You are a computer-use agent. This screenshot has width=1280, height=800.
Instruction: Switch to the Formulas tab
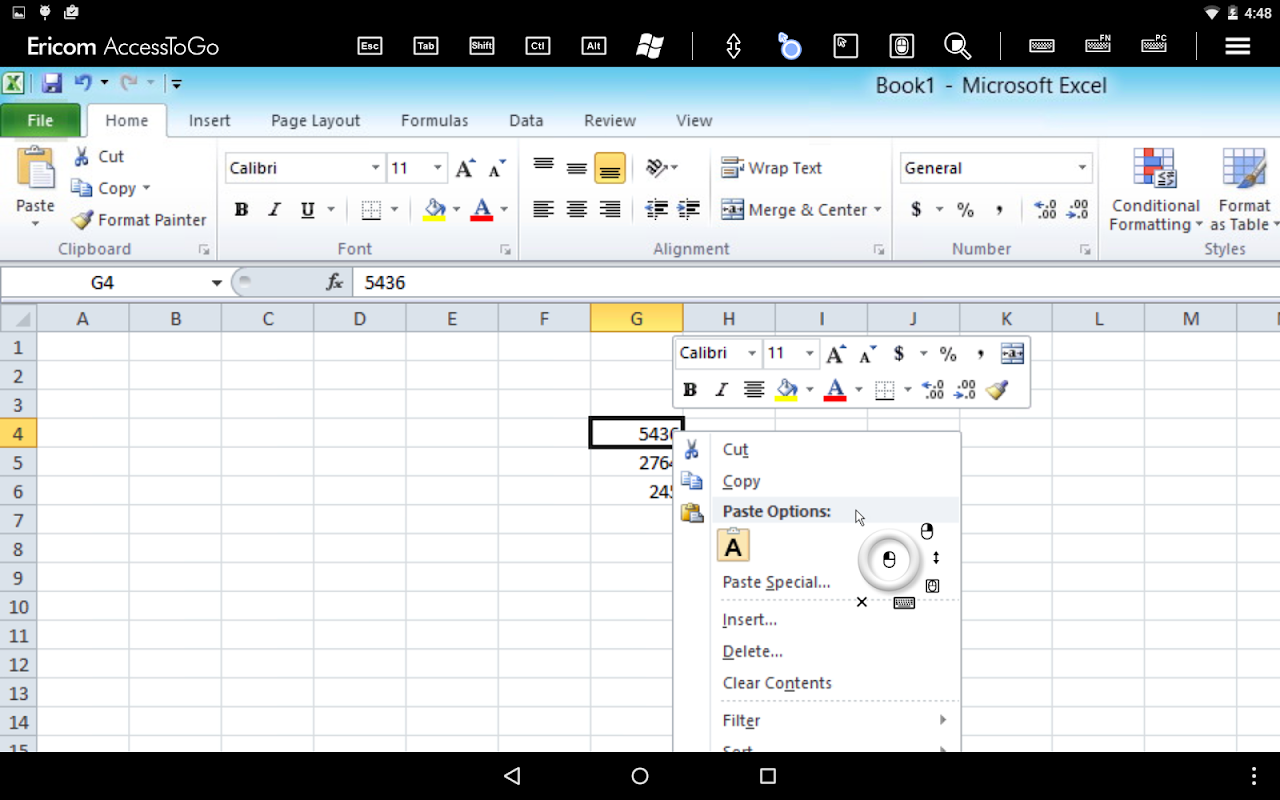[x=434, y=120]
